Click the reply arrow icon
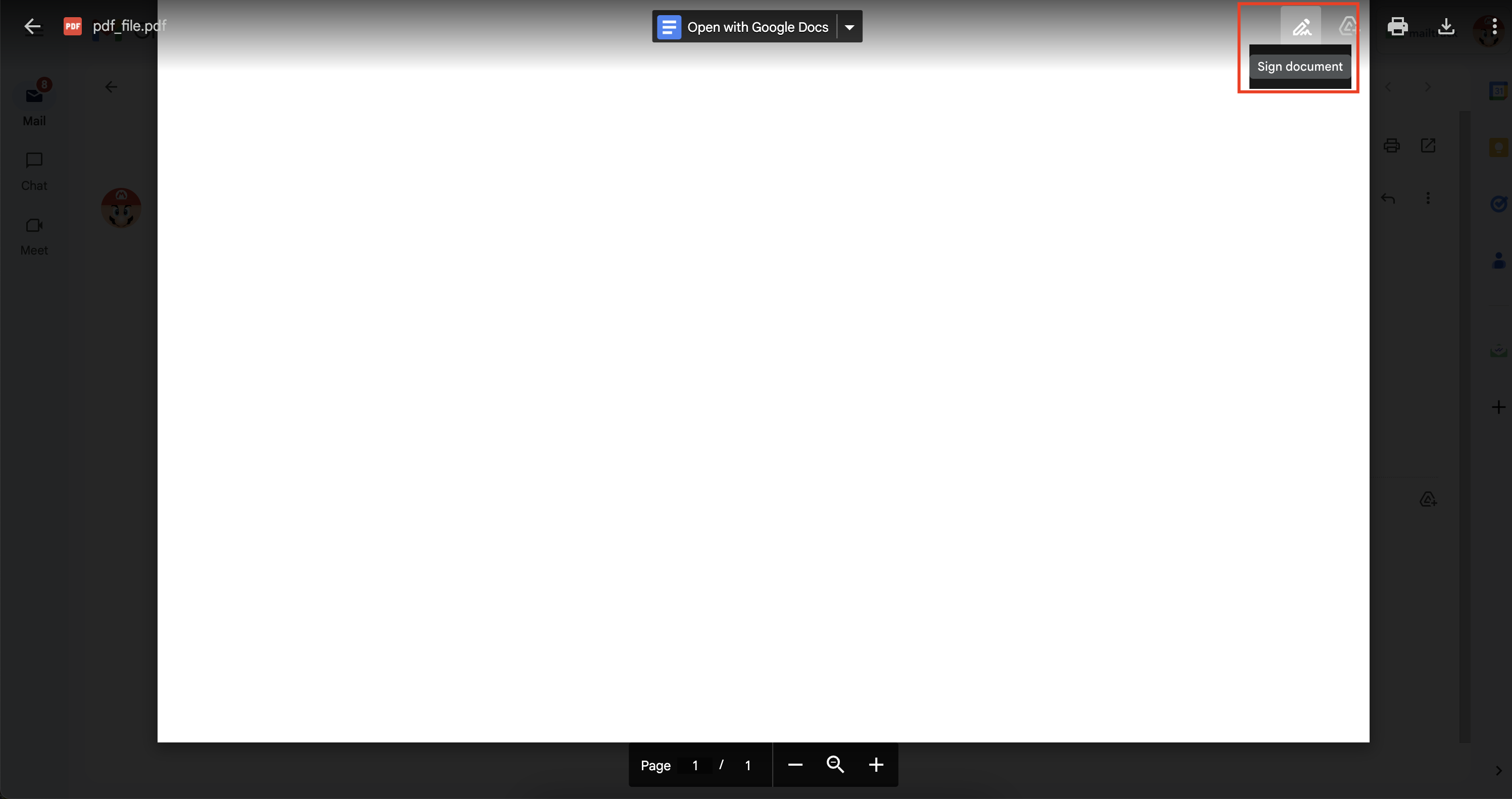Viewport: 1512px width, 799px height. (1388, 198)
